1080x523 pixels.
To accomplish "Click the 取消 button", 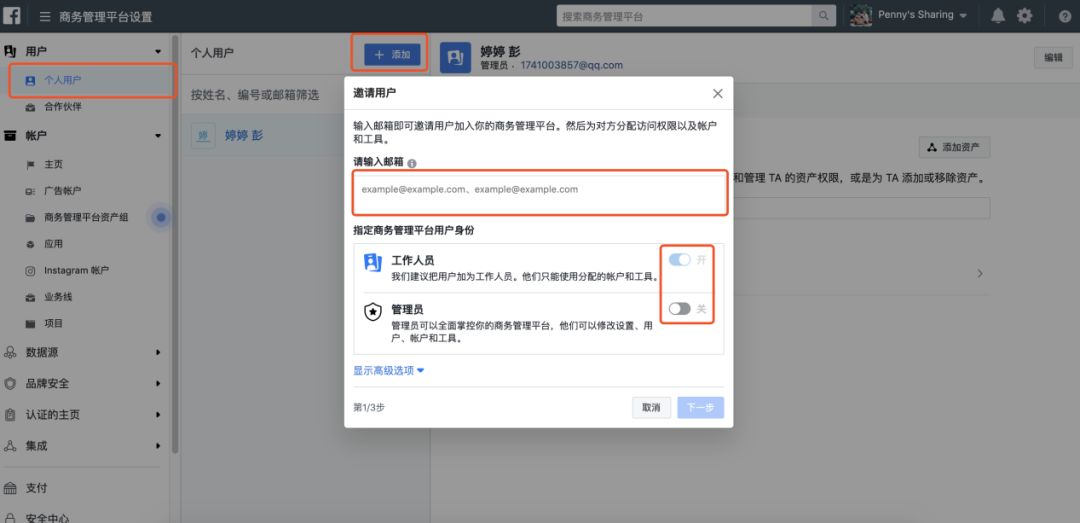I will pos(652,407).
